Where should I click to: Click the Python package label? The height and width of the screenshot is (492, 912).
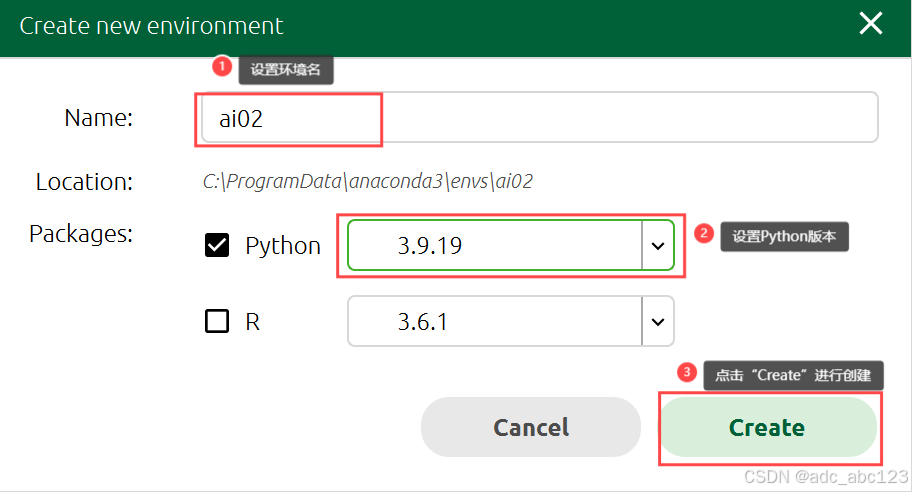(x=283, y=246)
